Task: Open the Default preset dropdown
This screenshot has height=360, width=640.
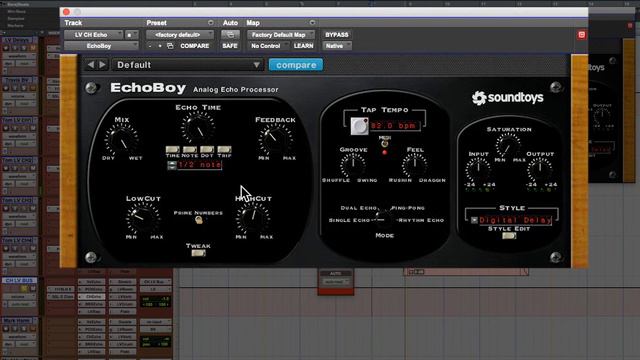Action: [x=188, y=65]
